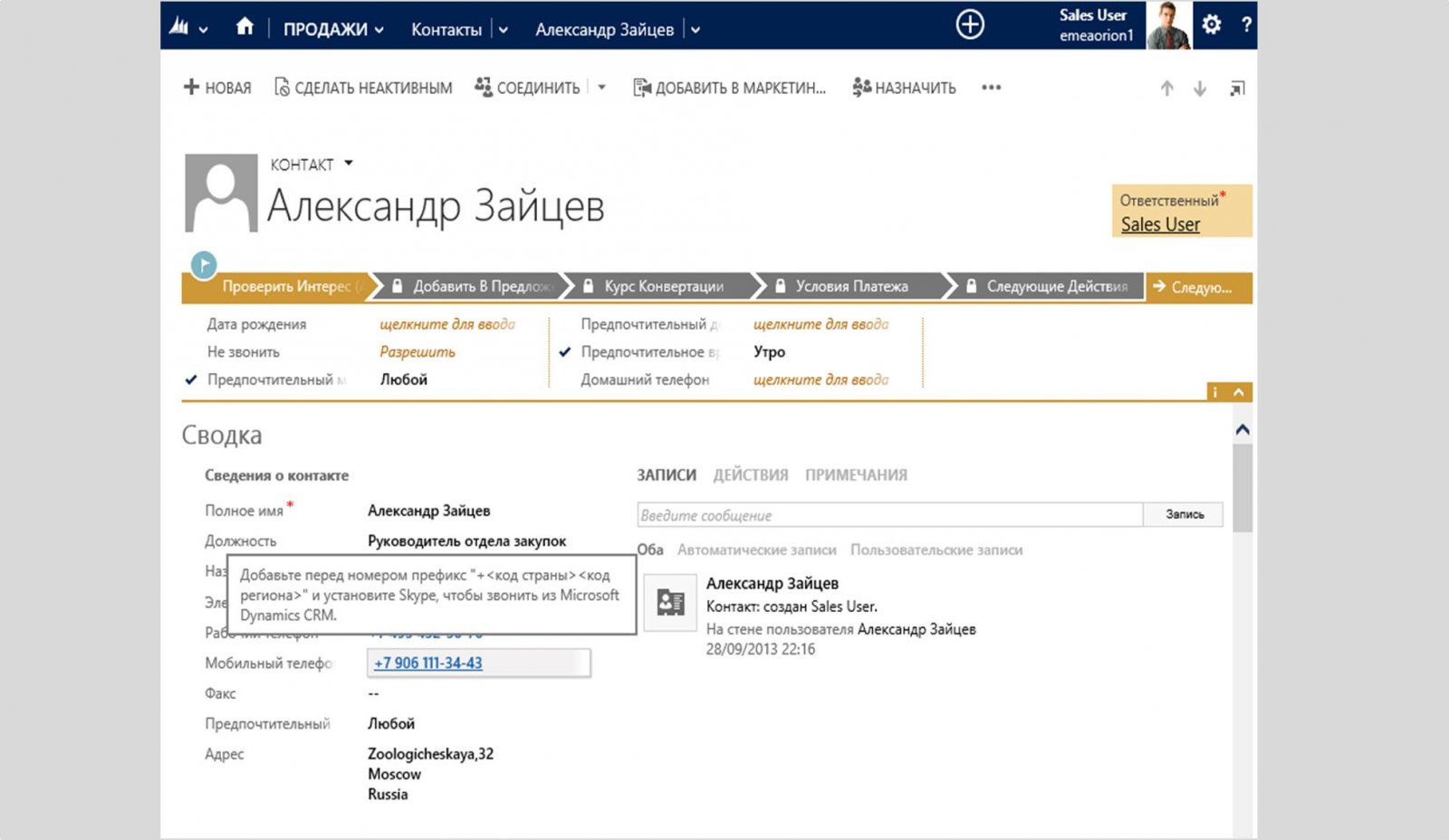Image resolution: width=1449 pixels, height=840 pixels.
Task: Click the Home icon in navigation bar
Action: click(244, 27)
